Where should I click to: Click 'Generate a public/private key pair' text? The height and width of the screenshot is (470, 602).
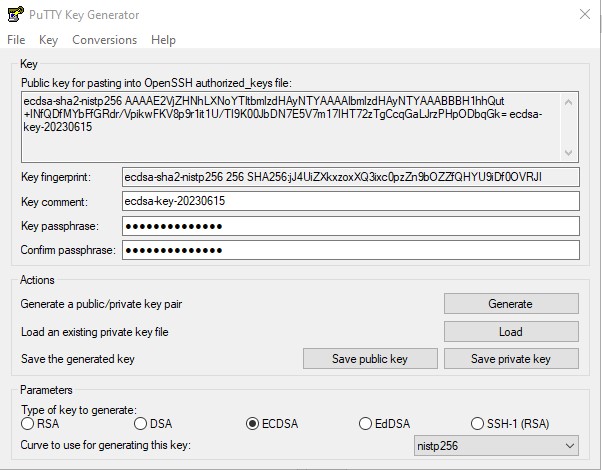tap(101, 304)
